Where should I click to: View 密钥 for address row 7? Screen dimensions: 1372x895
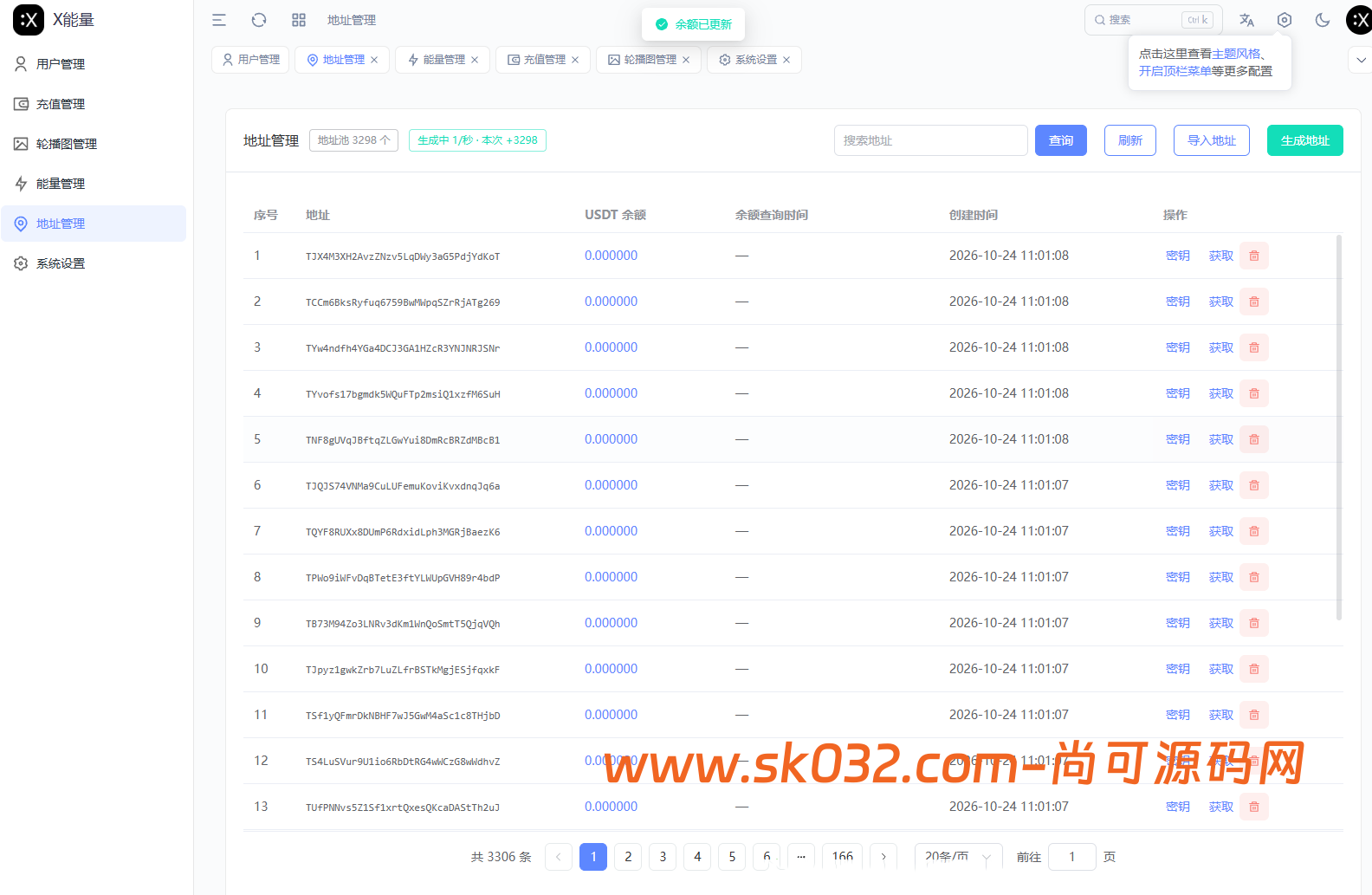click(1178, 531)
